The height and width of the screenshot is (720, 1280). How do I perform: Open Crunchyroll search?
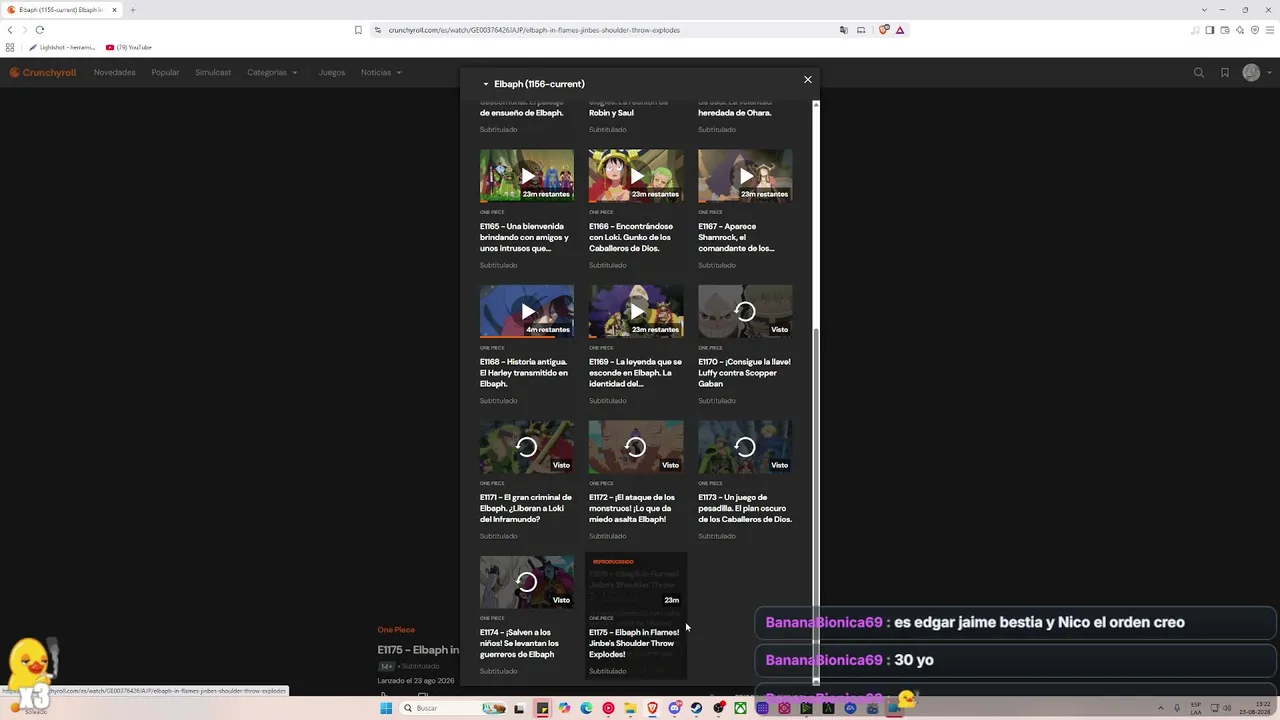(x=1199, y=72)
